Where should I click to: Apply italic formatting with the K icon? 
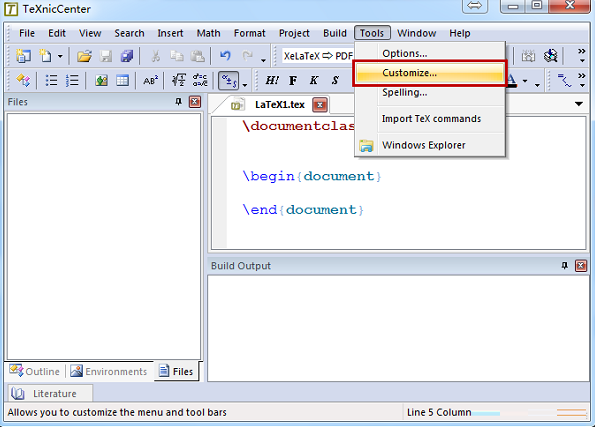click(x=314, y=80)
